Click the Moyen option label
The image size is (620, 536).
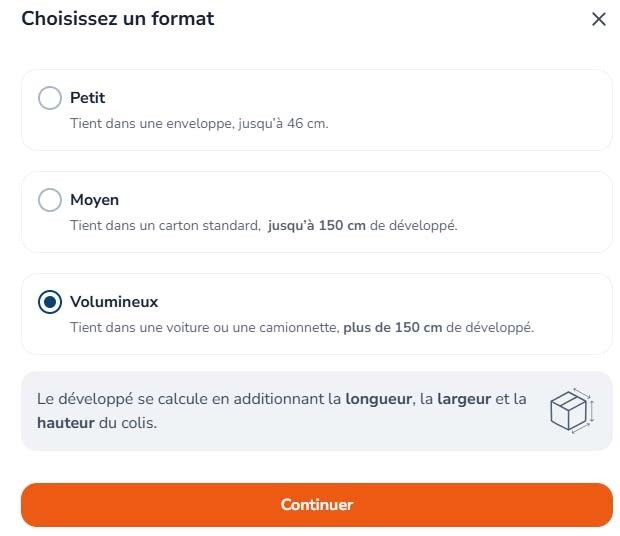point(95,200)
